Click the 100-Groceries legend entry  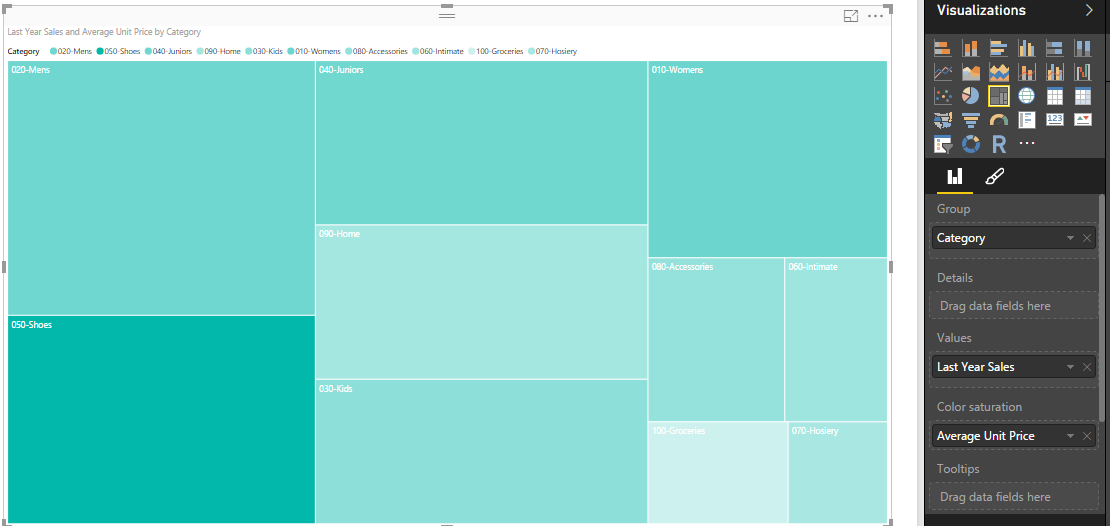(x=496, y=51)
